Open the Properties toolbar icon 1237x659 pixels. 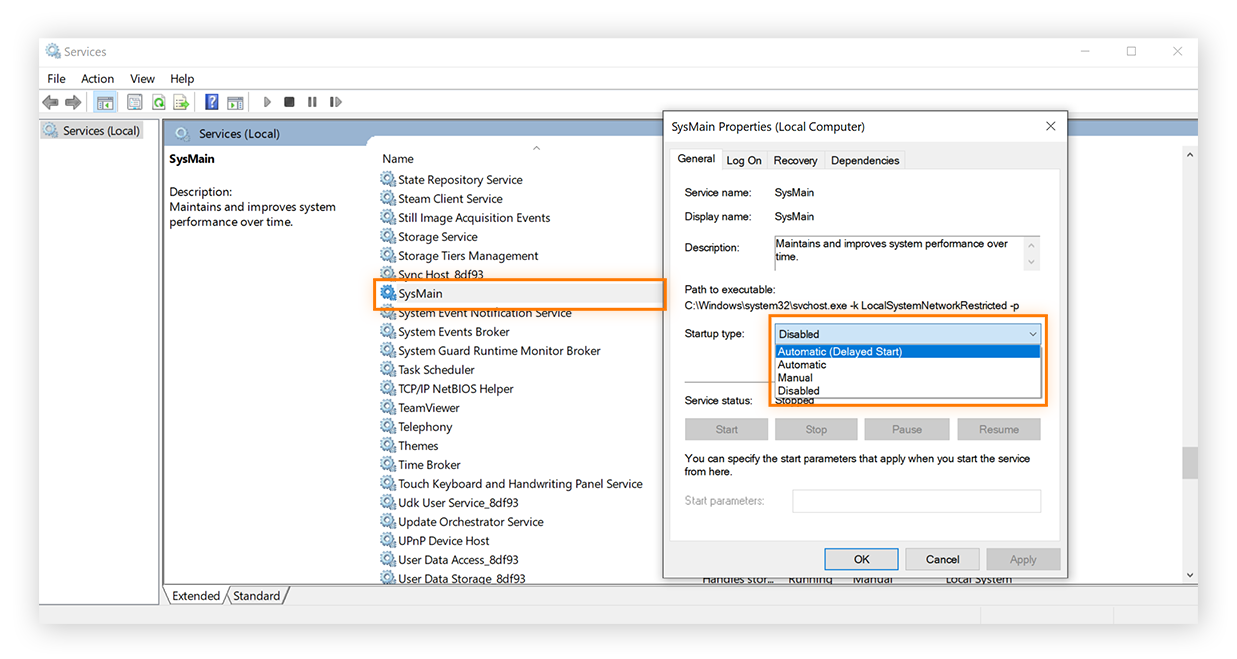pos(133,101)
